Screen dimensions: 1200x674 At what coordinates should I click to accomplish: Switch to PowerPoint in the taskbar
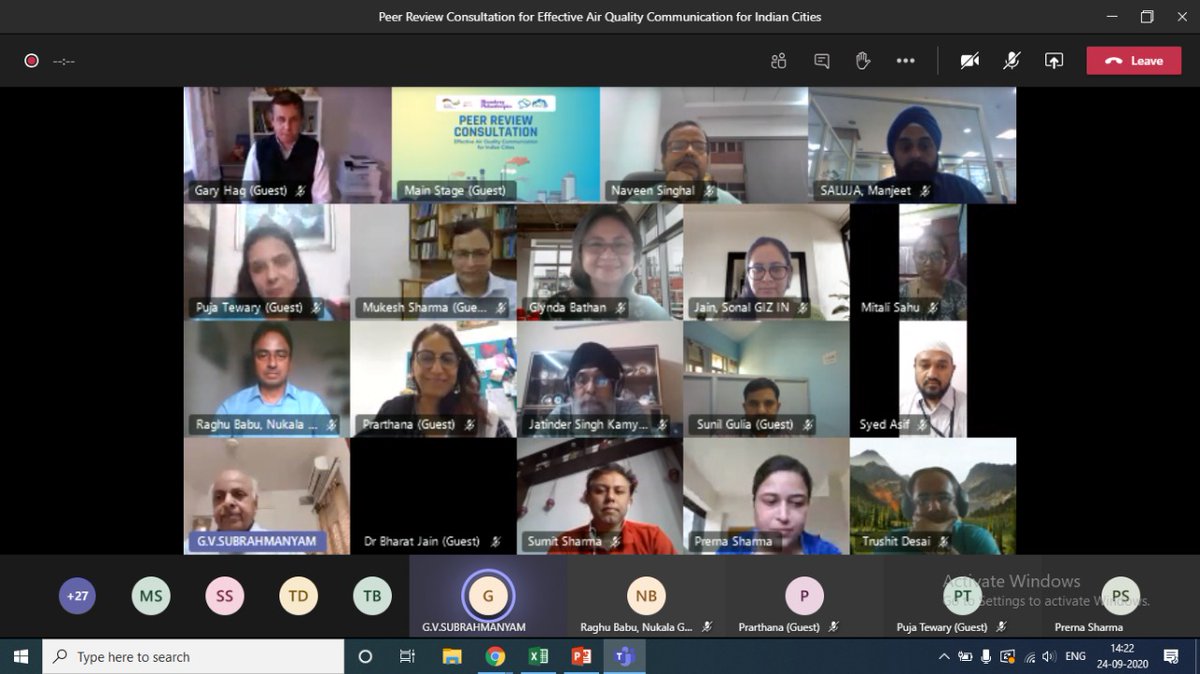pyautogui.click(x=581, y=657)
